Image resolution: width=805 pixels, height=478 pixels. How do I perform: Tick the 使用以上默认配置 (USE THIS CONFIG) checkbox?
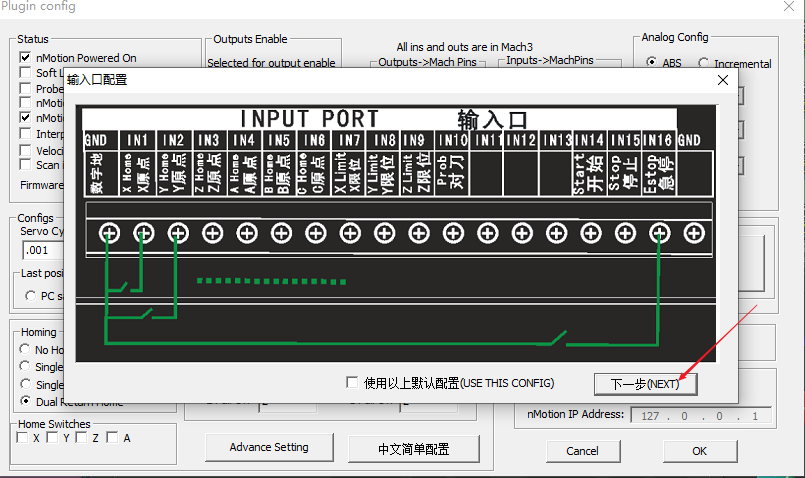pyautogui.click(x=352, y=383)
